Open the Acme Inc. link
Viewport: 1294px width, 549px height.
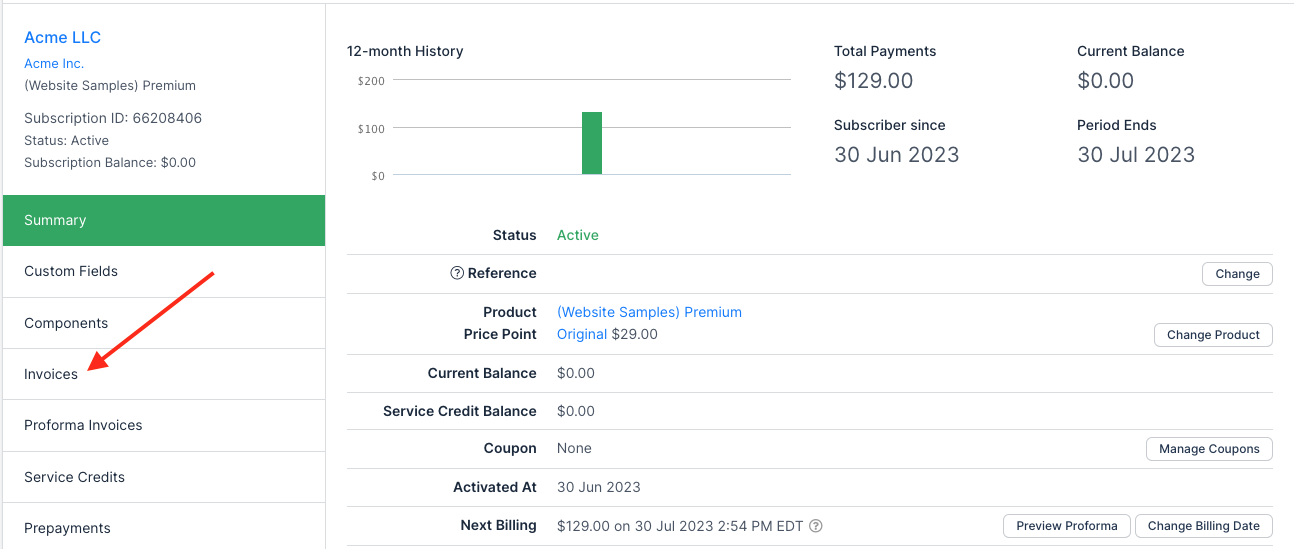pos(54,63)
